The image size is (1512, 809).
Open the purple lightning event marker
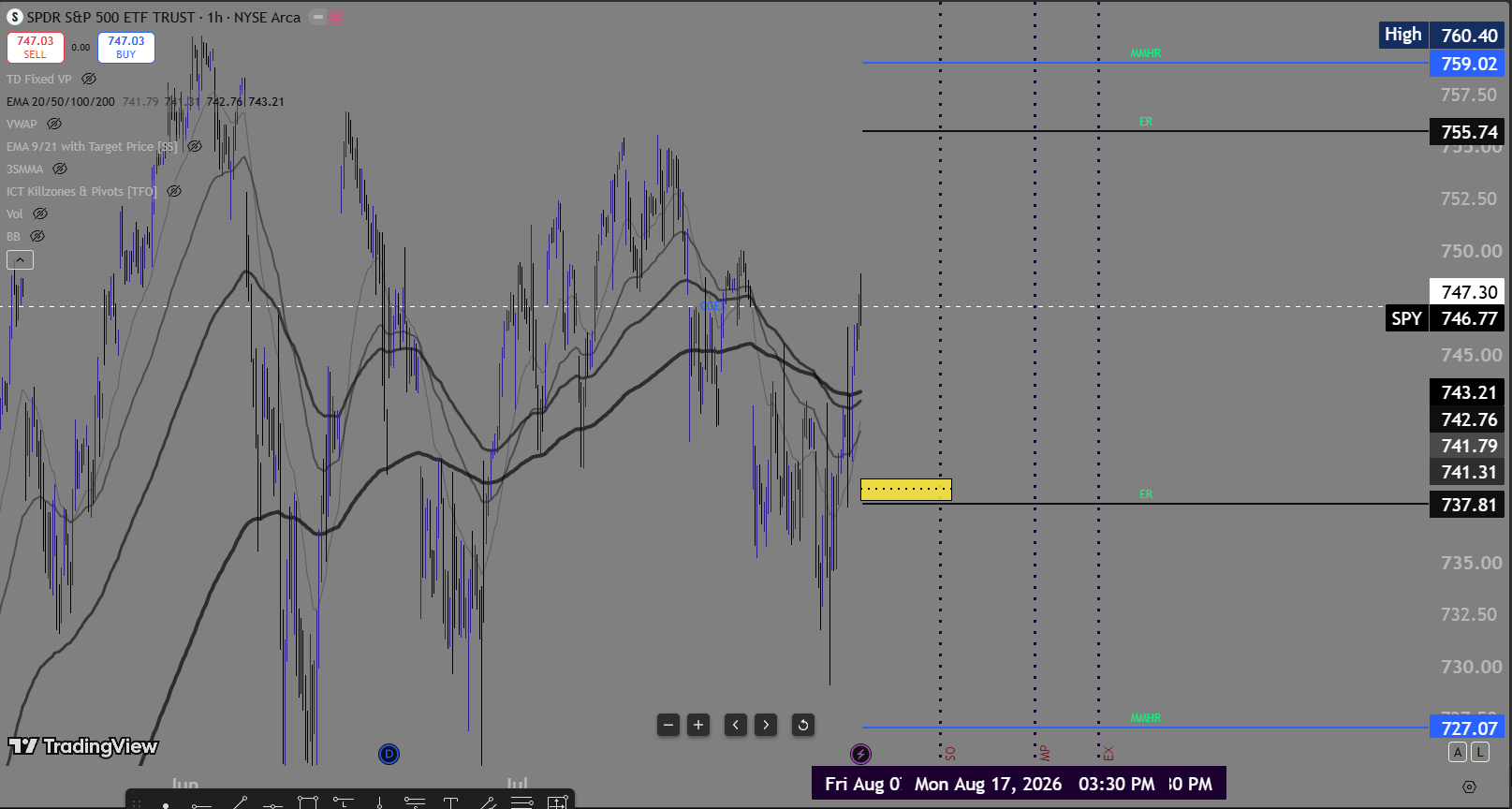click(860, 754)
